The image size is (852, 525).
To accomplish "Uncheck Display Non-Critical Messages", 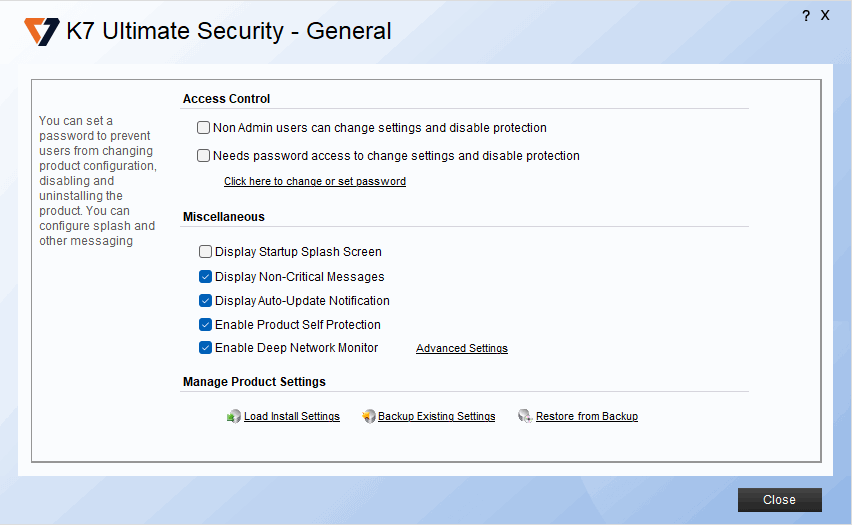I will point(206,277).
